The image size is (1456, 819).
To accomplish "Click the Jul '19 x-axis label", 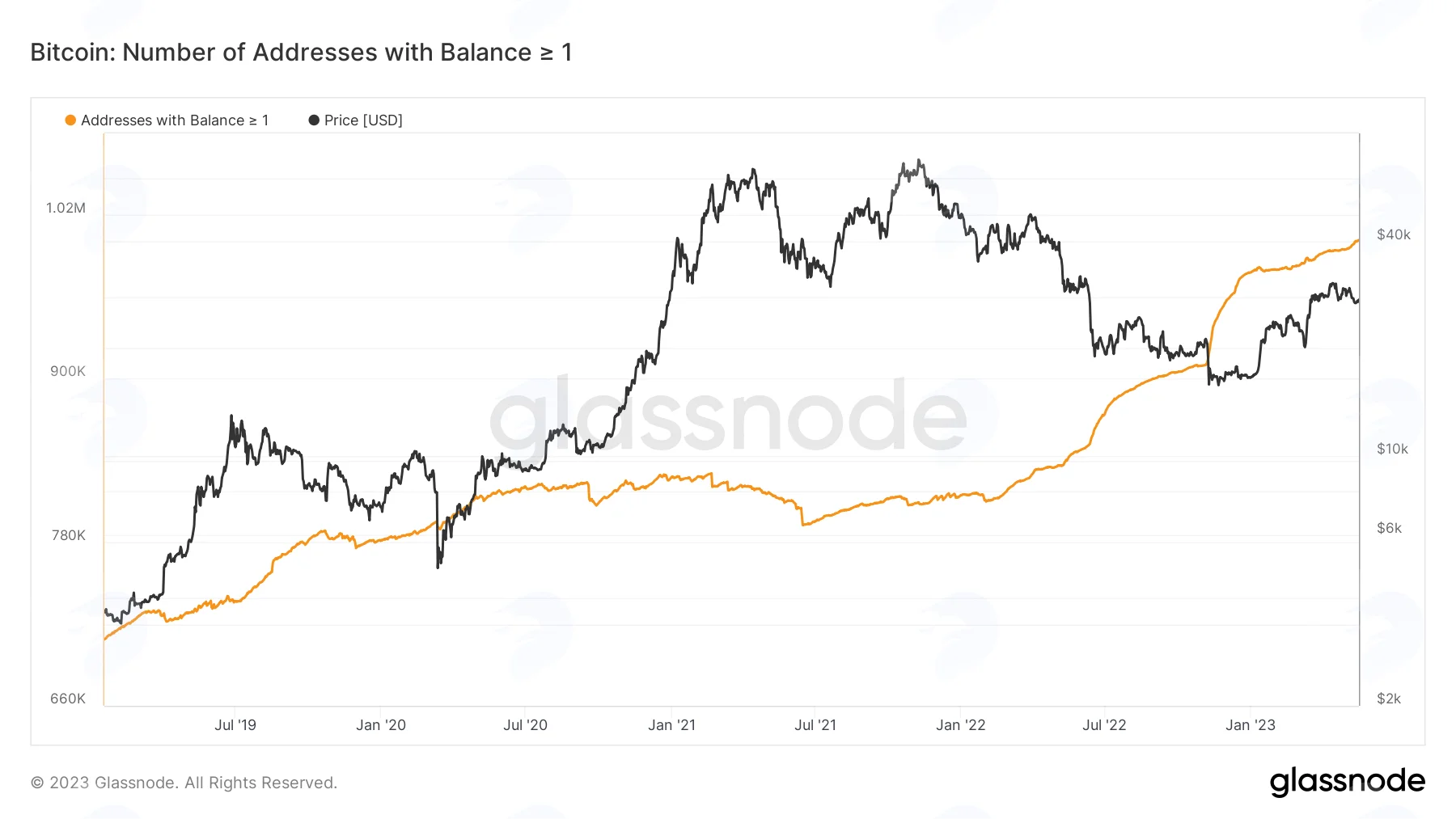I will pyautogui.click(x=235, y=725).
